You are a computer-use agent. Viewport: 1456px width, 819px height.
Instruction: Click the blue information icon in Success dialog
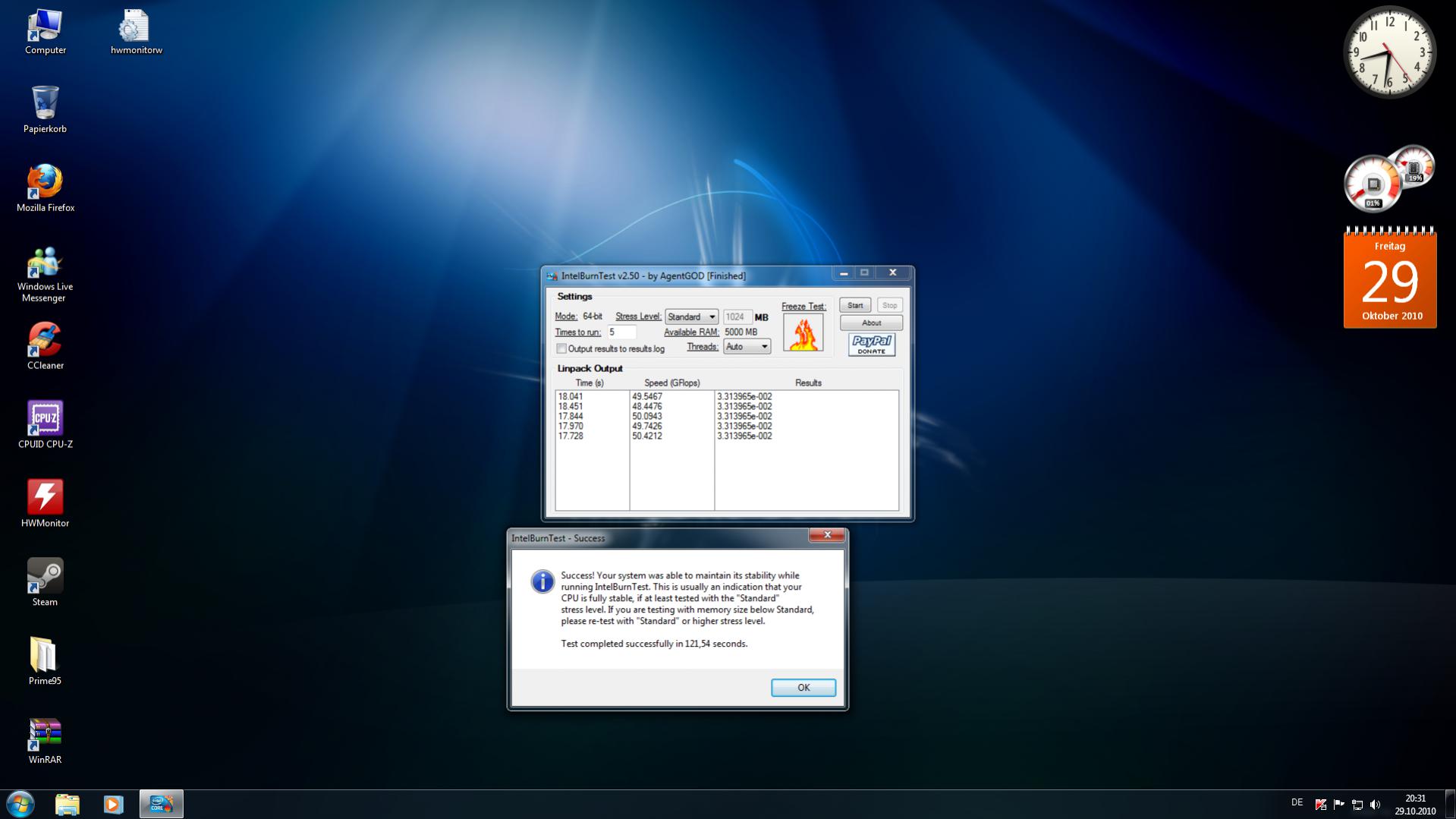pos(542,581)
